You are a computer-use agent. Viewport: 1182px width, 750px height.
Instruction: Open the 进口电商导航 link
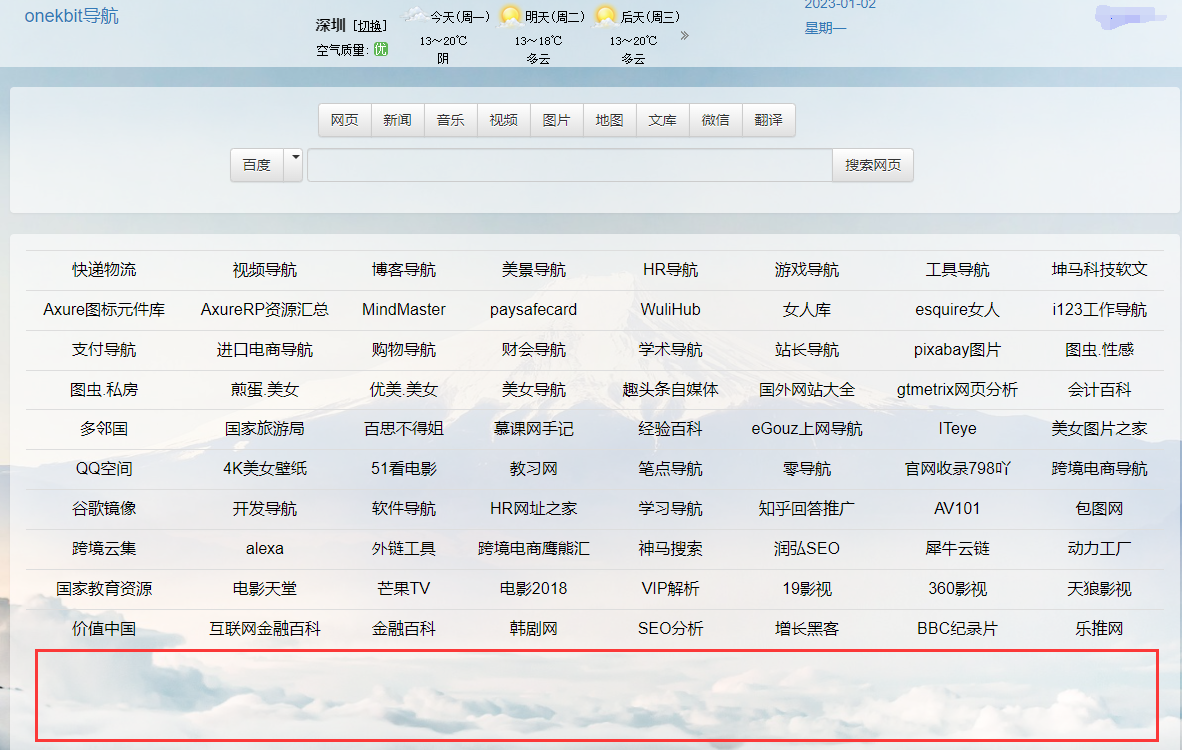265,350
